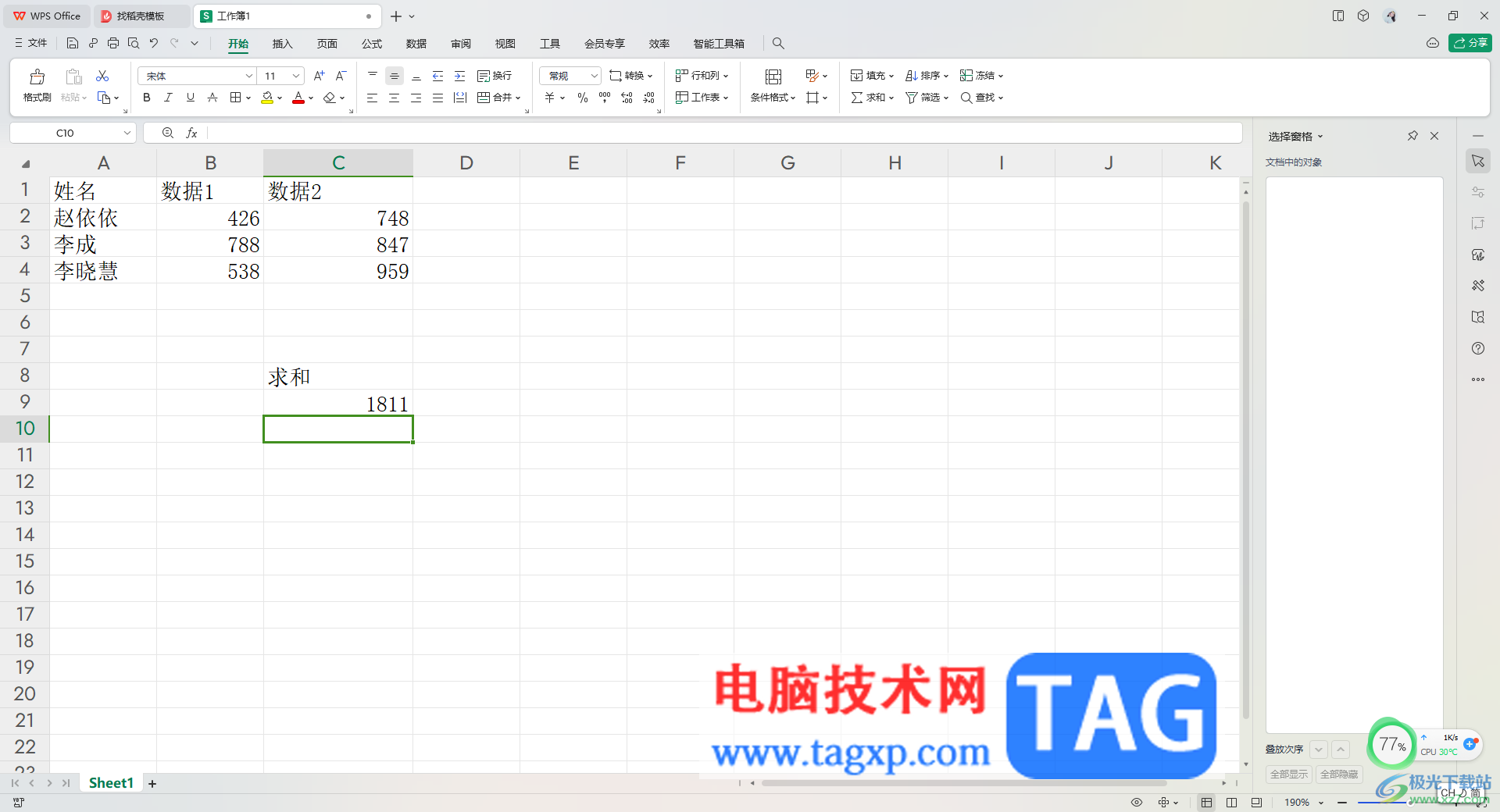The height and width of the screenshot is (812, 1500).
Task: Increase indent in the alignment group
Action: click(x=460, y=76)
